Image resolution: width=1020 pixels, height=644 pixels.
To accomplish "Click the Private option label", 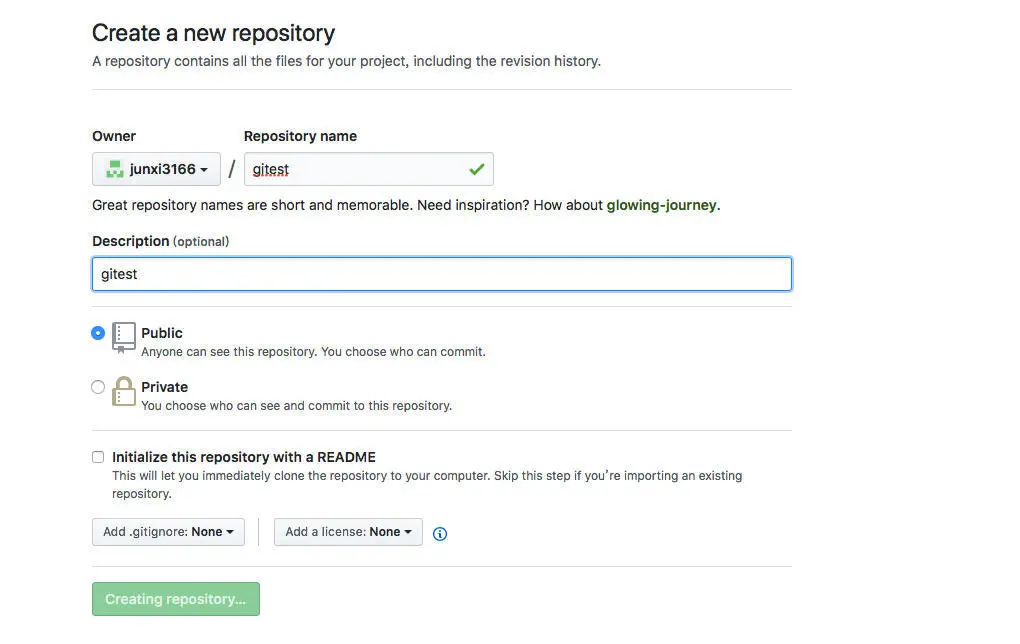I will click(x=165, y=387).
